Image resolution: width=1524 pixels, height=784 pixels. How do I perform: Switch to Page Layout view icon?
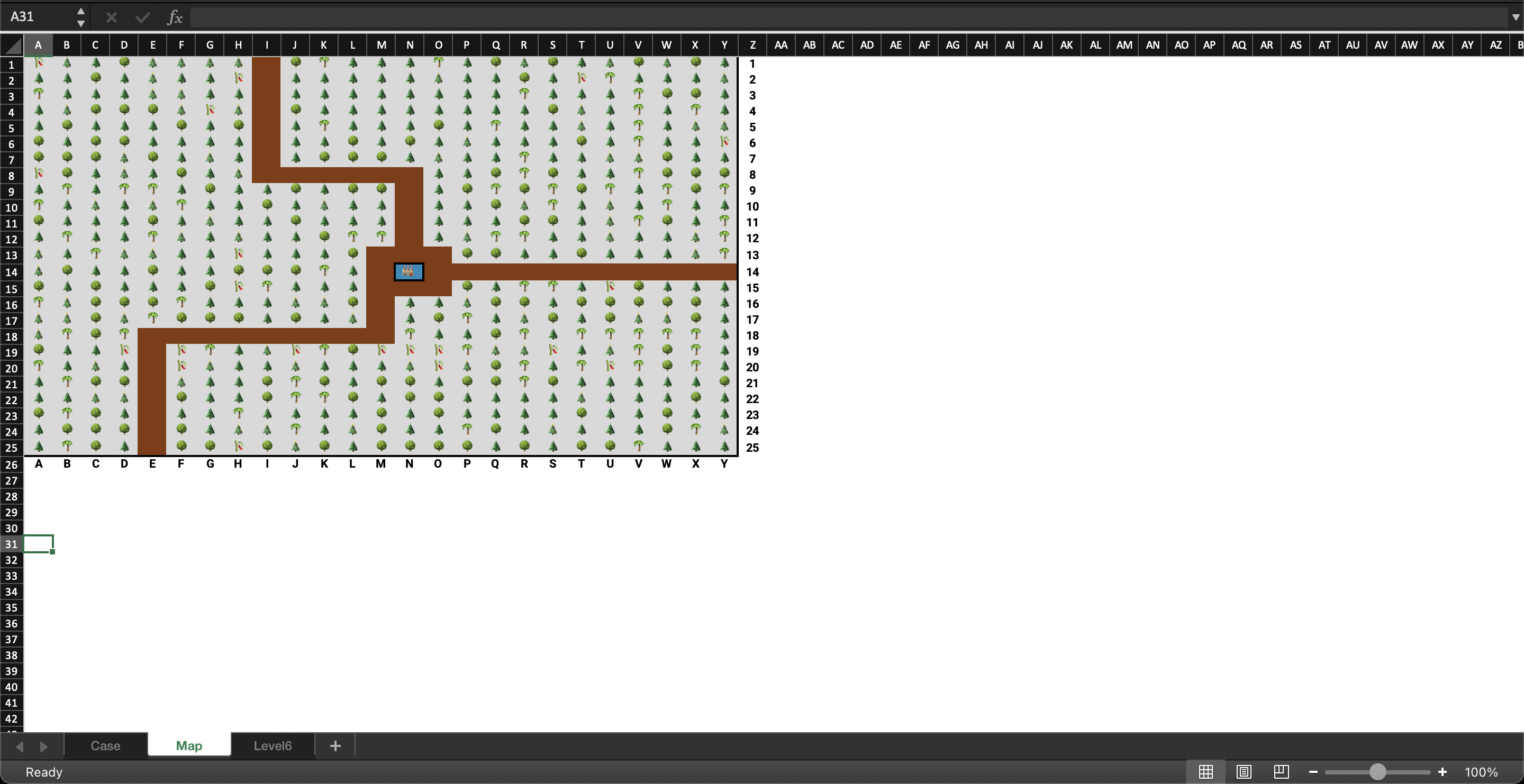pyautogui.click(x=1244, y=772)
